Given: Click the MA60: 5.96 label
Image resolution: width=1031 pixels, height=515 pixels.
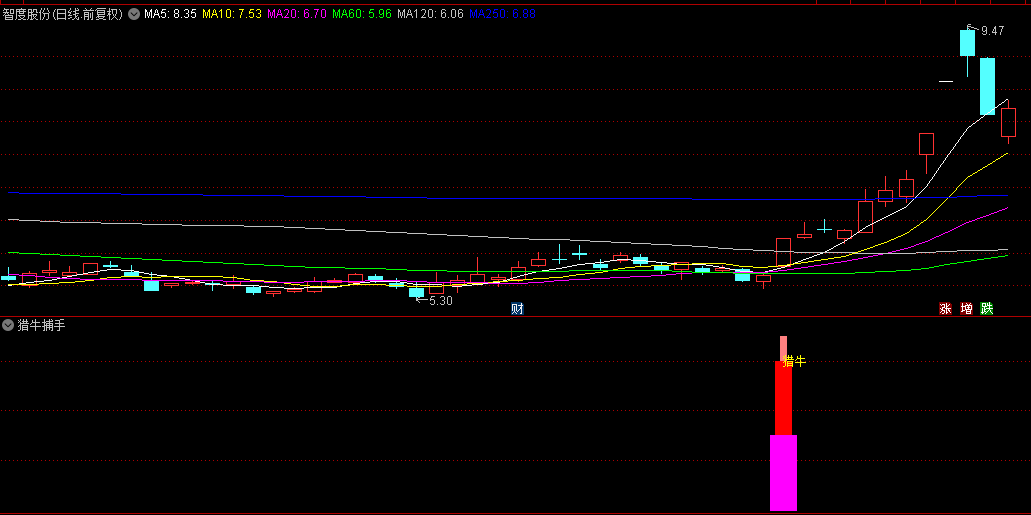Looking at the screenshot, I should (362, 14).
